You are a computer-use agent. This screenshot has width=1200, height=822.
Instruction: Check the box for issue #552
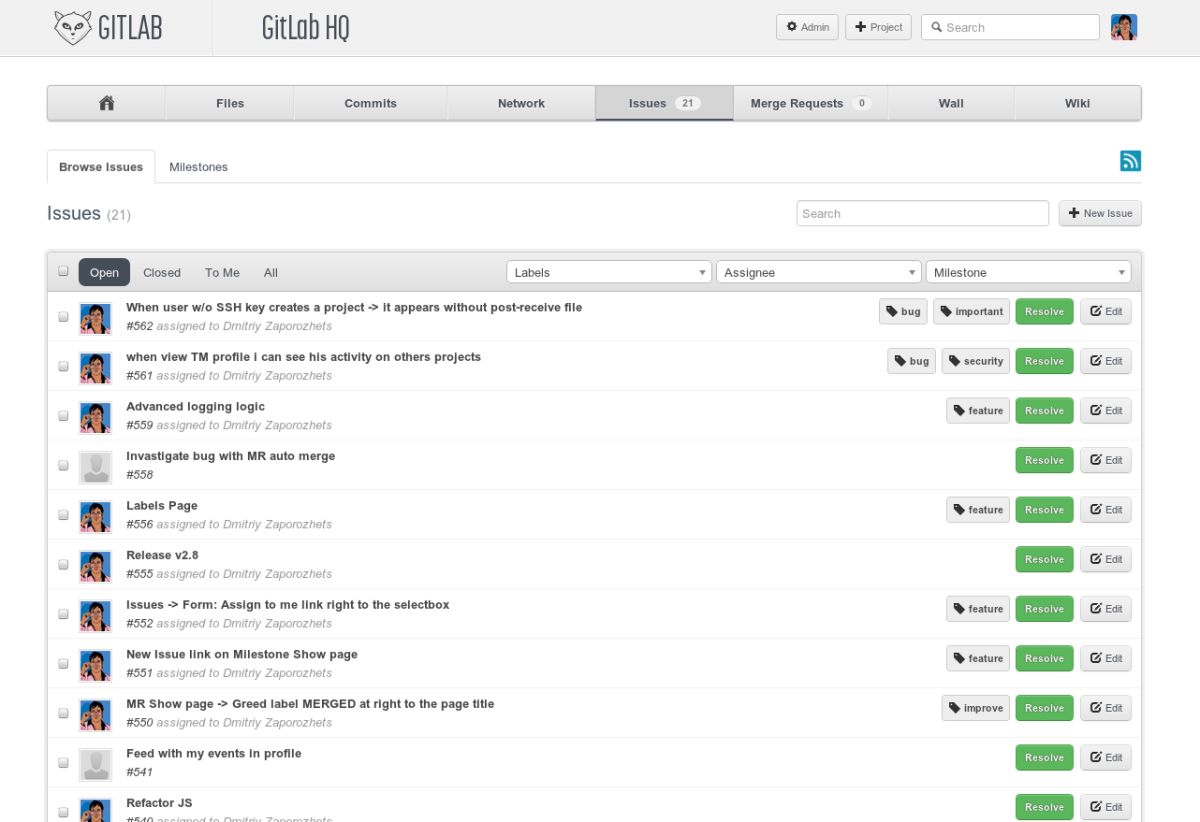point(64,614)
